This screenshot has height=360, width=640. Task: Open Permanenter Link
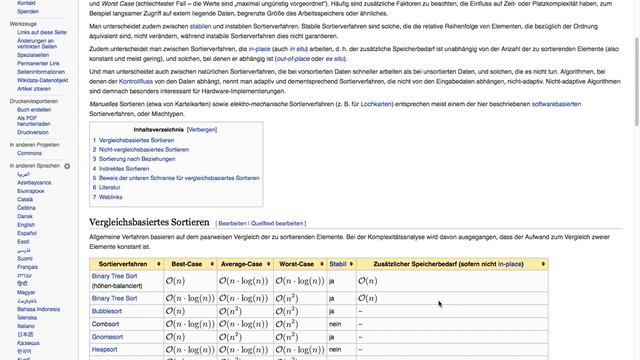click(x=38, y=63)
